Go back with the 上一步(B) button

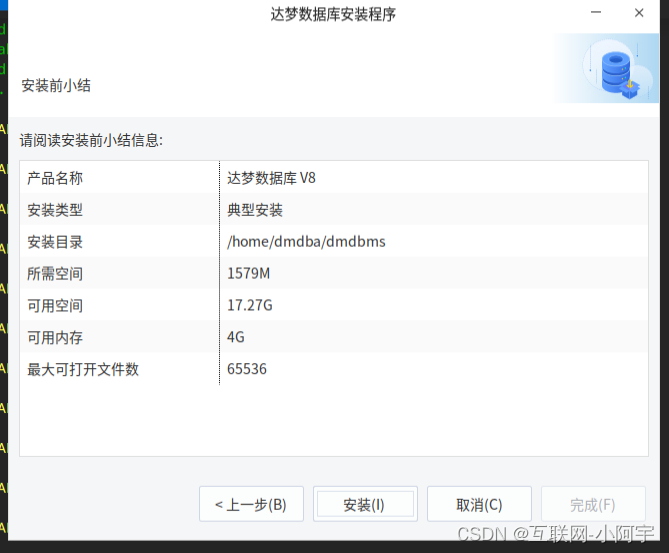(251, 504)
